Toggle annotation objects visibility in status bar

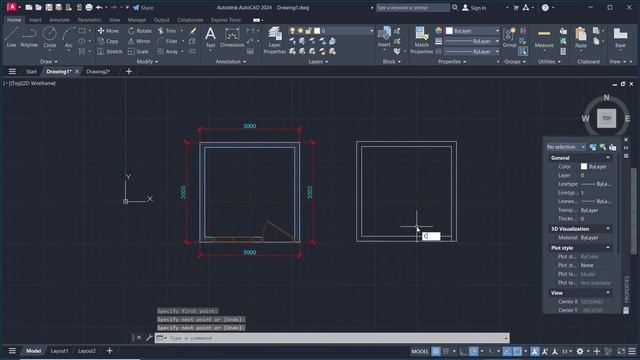click(534, 351)
